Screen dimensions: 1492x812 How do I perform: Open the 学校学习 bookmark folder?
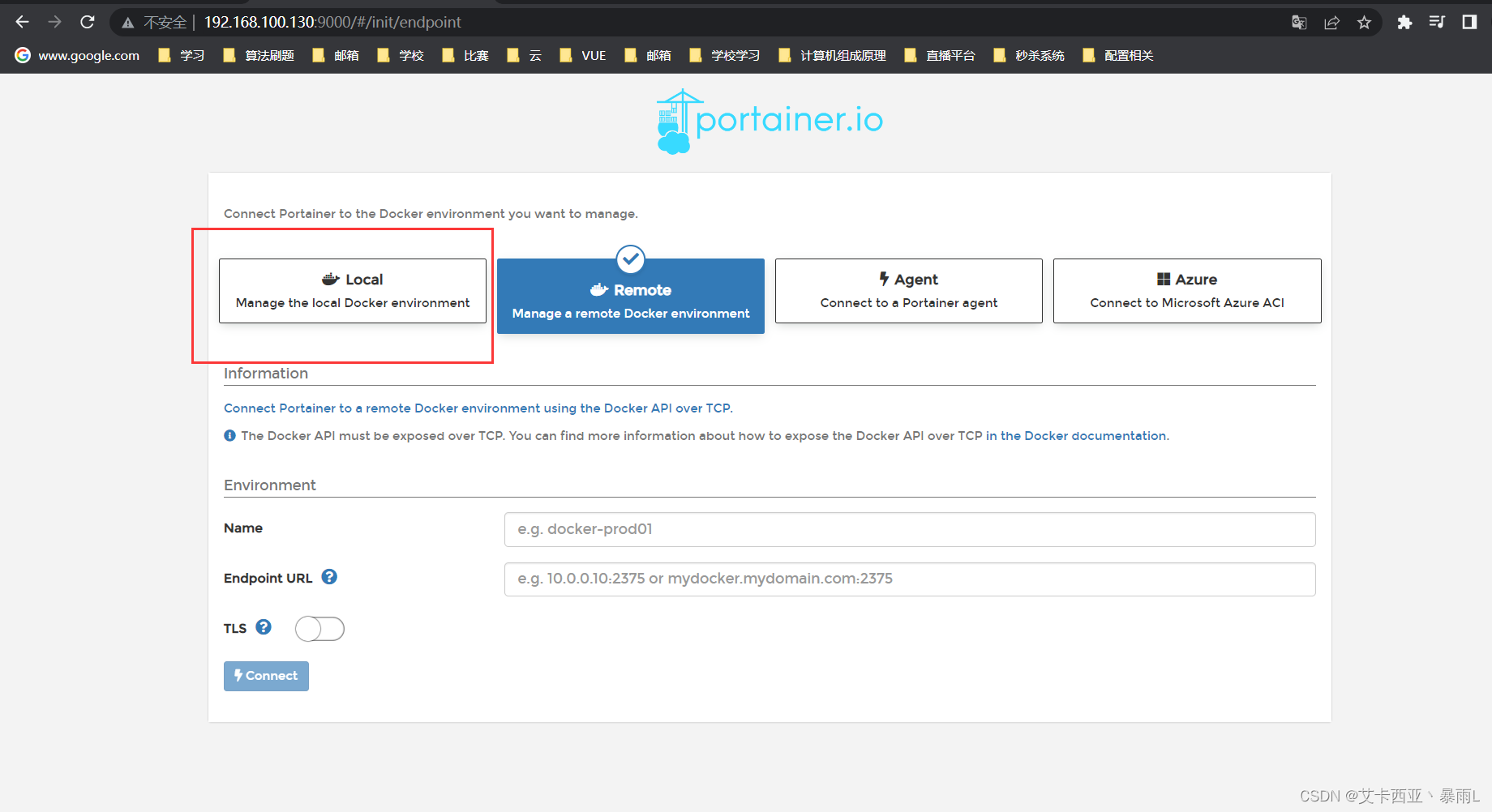click(x=725, y=55)
